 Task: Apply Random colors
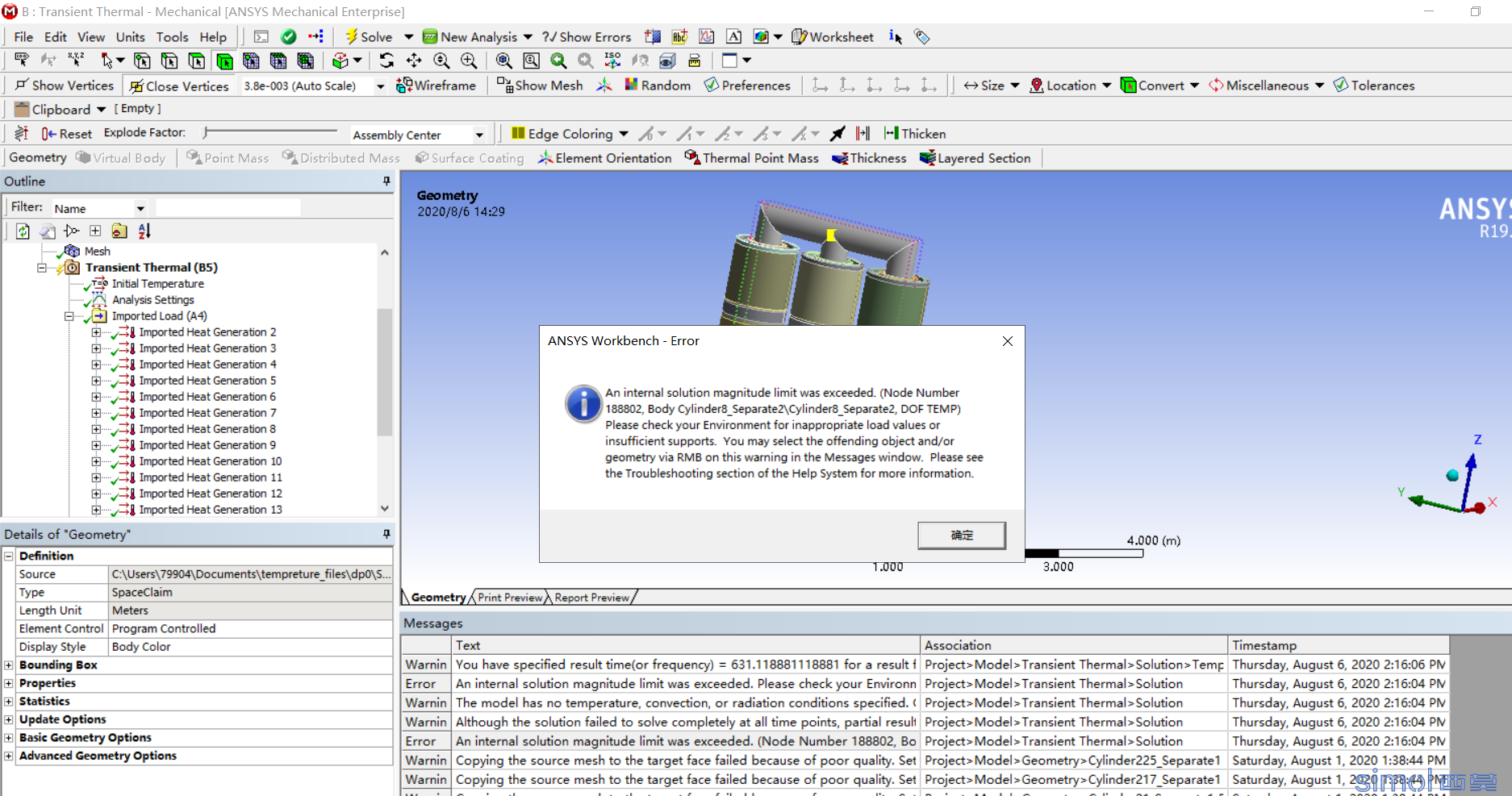coord(657,85)
